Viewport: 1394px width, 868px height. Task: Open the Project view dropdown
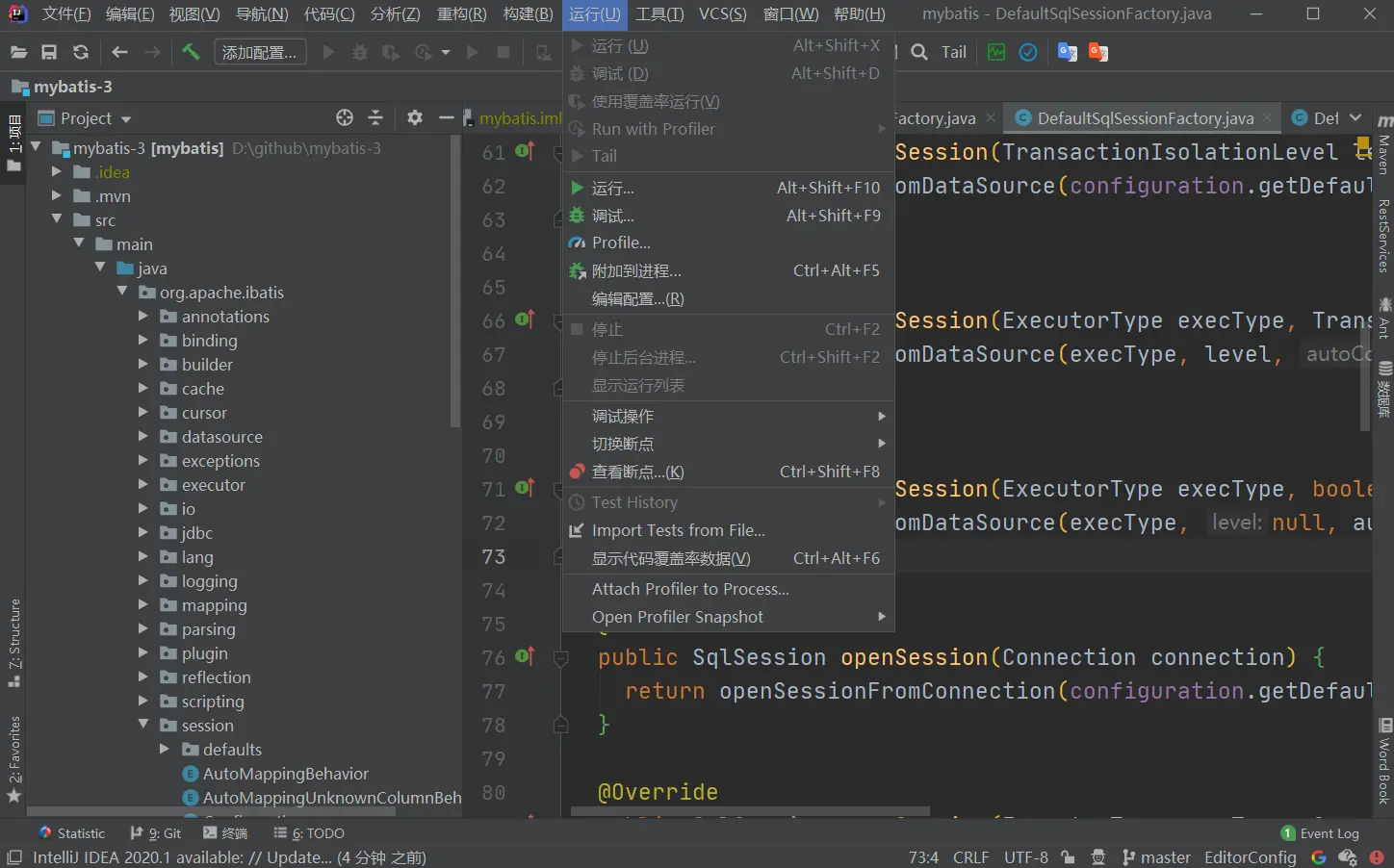pos(95,118)
